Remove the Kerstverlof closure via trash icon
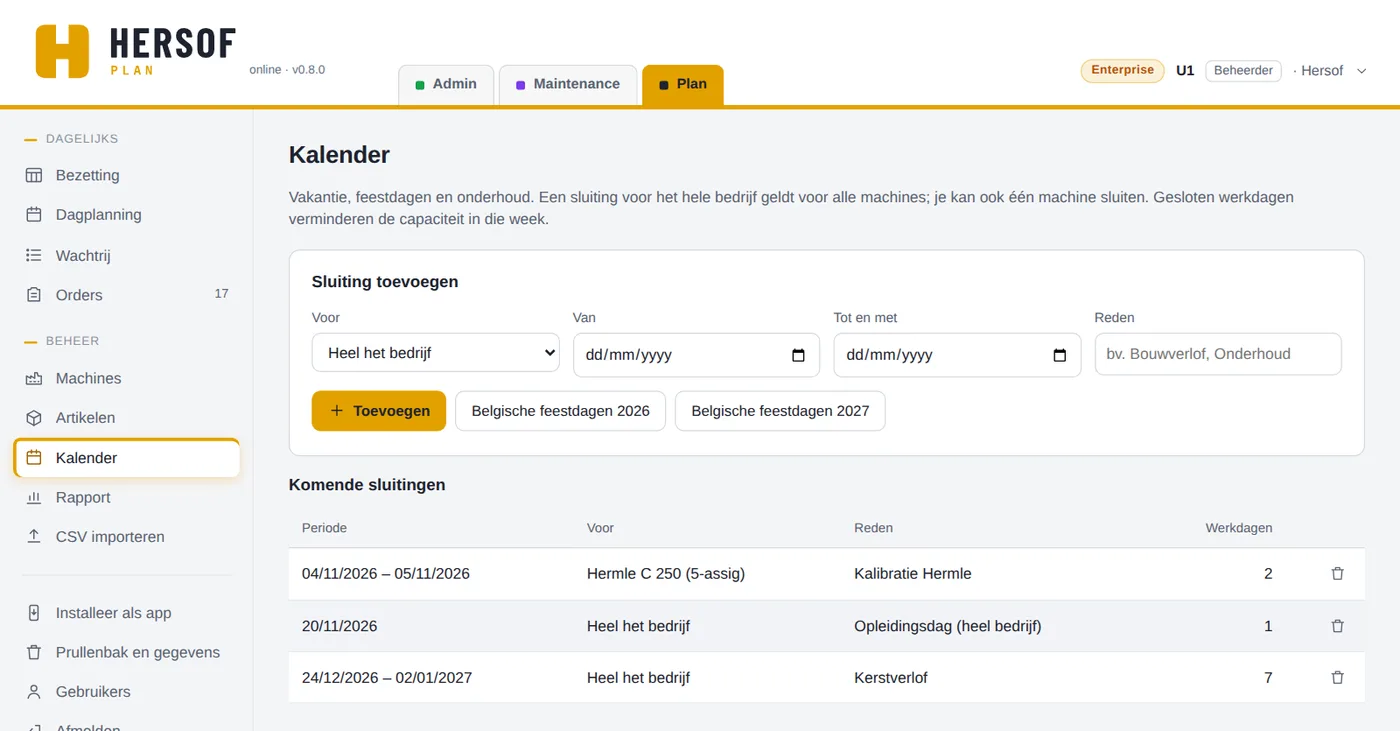 click(1337, 678)
